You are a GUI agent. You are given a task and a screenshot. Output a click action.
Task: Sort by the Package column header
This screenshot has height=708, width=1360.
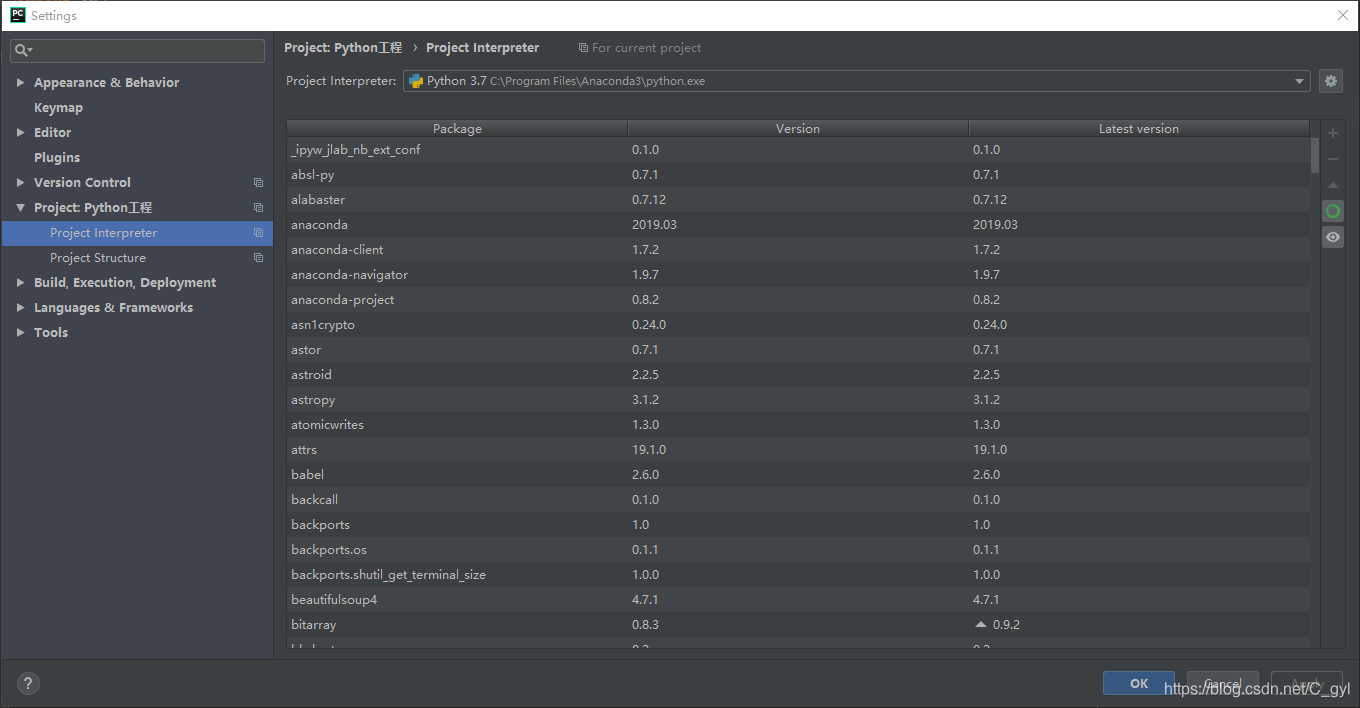[457, 129]
